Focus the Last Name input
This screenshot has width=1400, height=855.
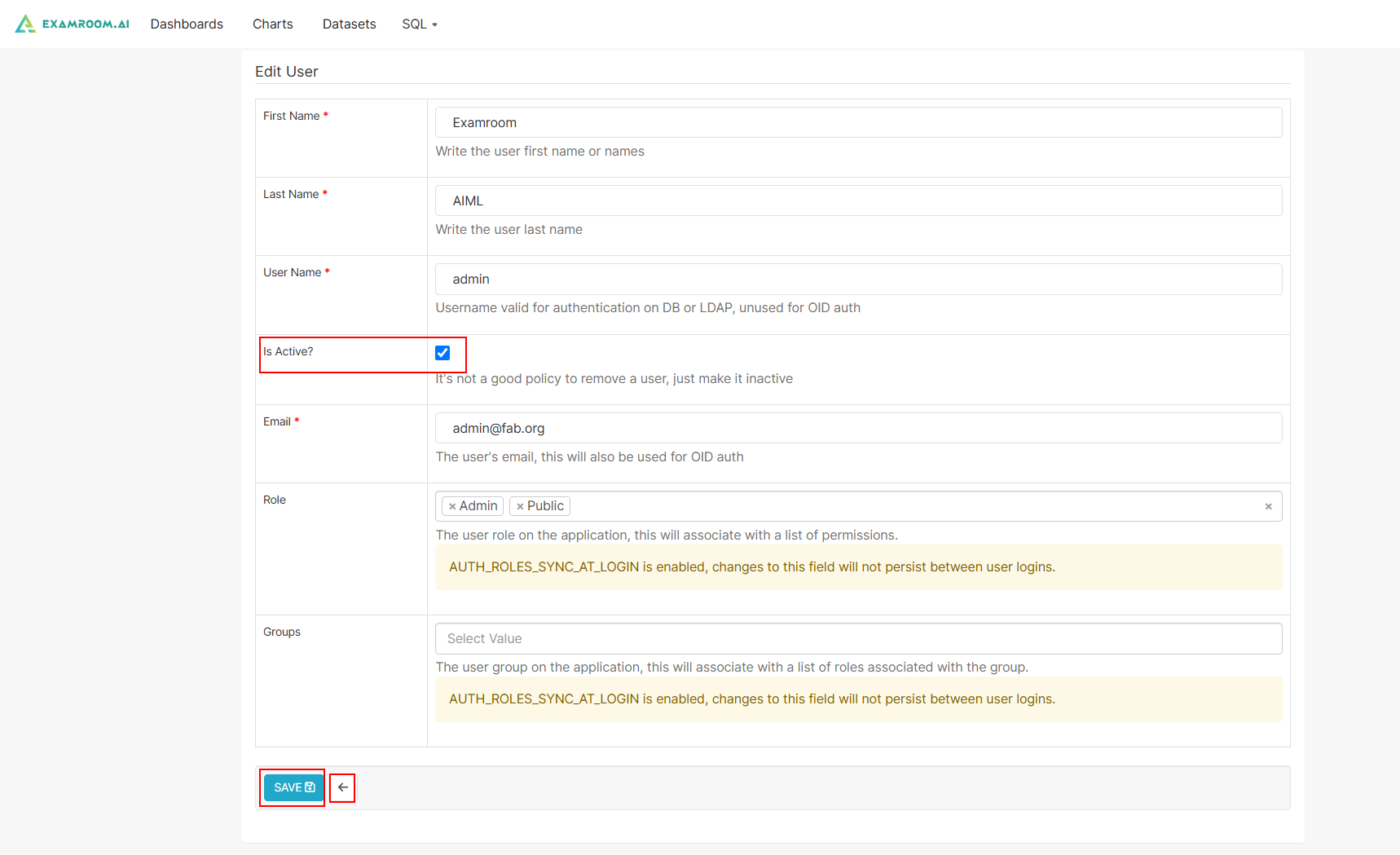coord(858,201)
